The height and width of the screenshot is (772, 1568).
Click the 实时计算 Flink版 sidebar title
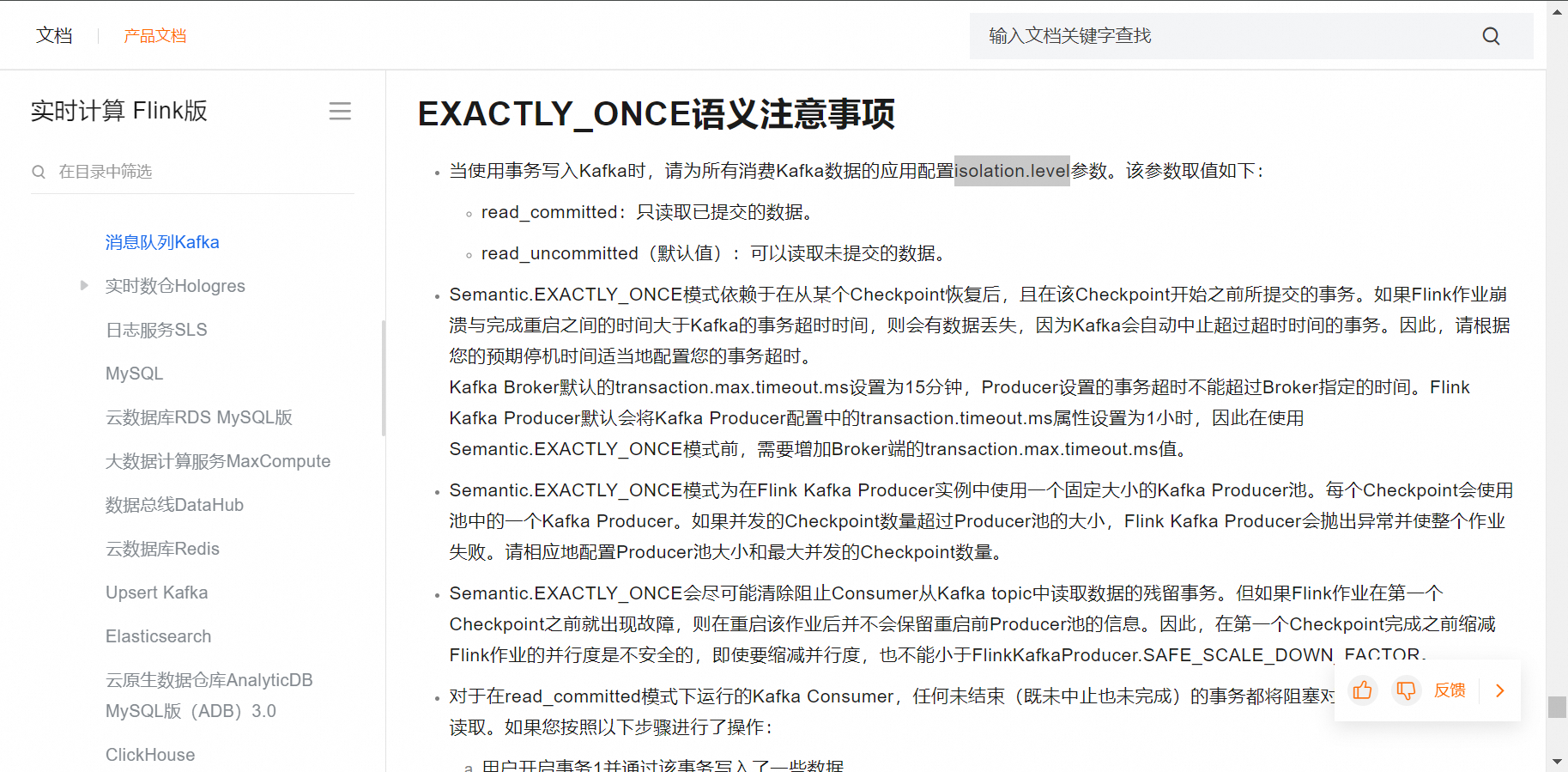(x=119, y=111)
